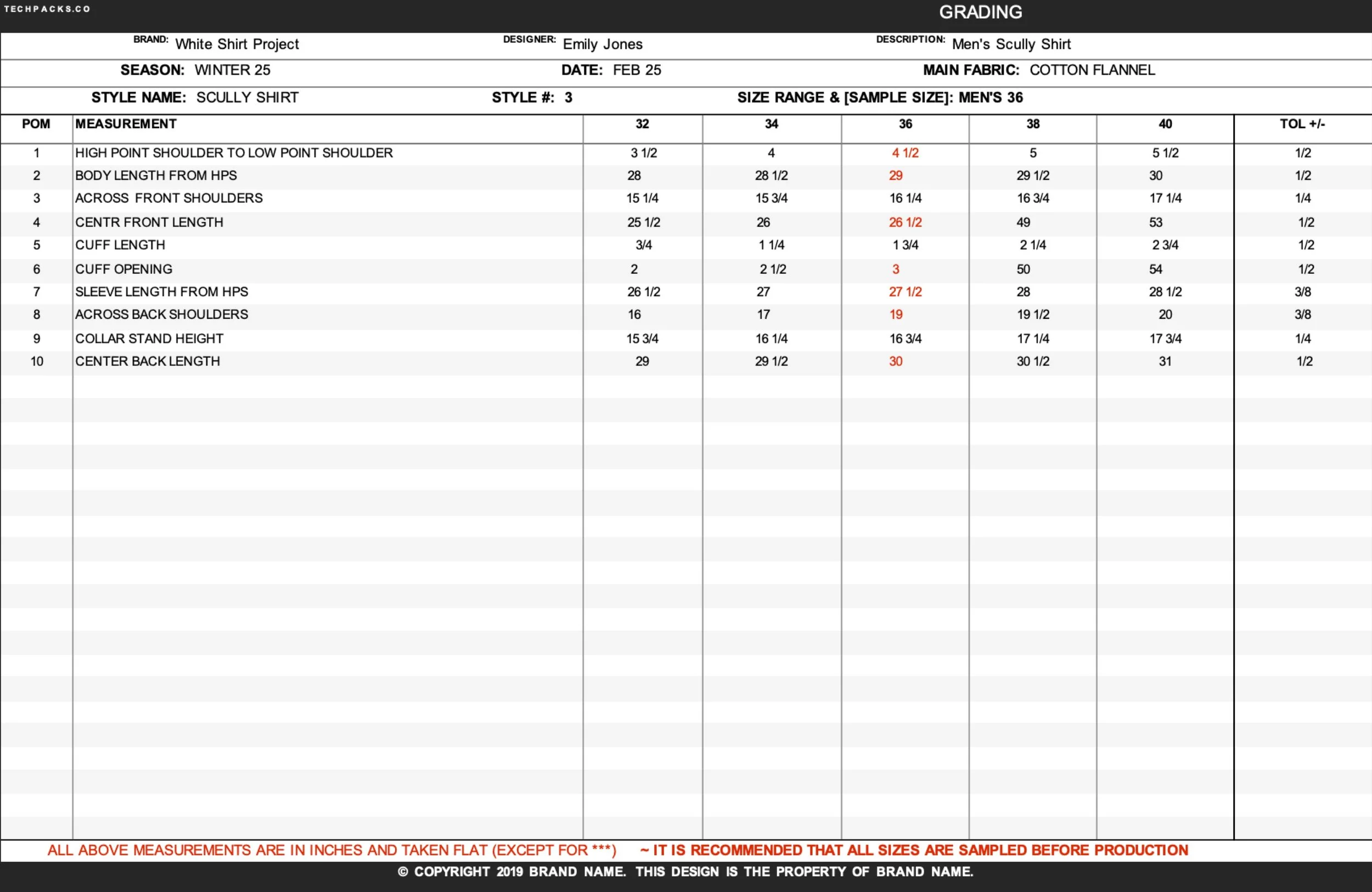Click season value WINTER 25
Viewport: 1372px width, 892px height.
pos(232,70)
